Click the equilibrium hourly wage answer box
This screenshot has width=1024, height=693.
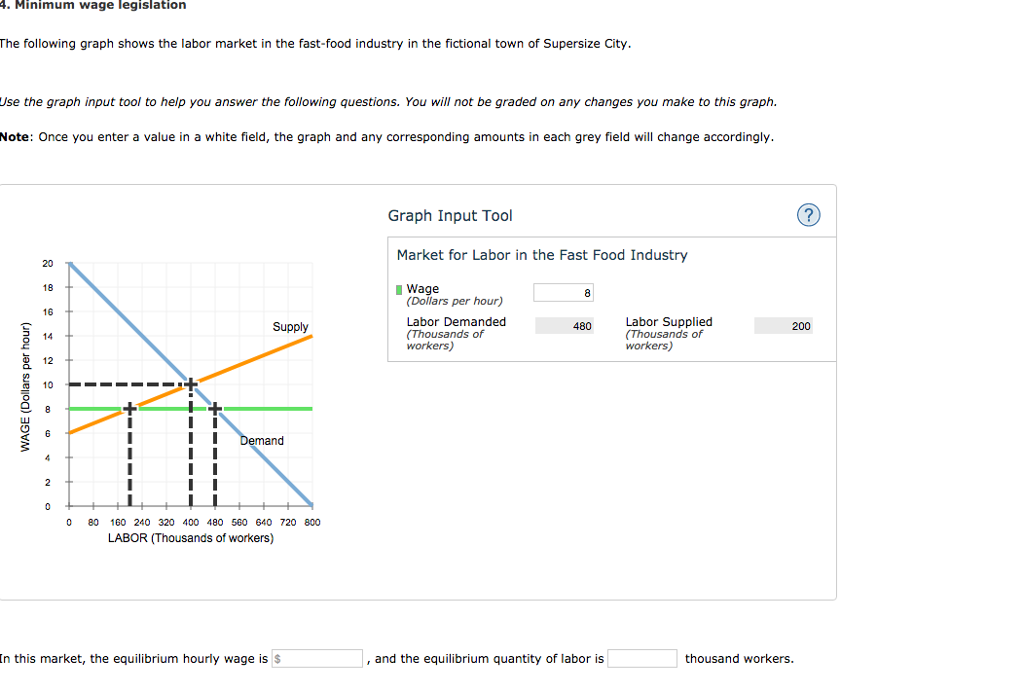[317, 658]
